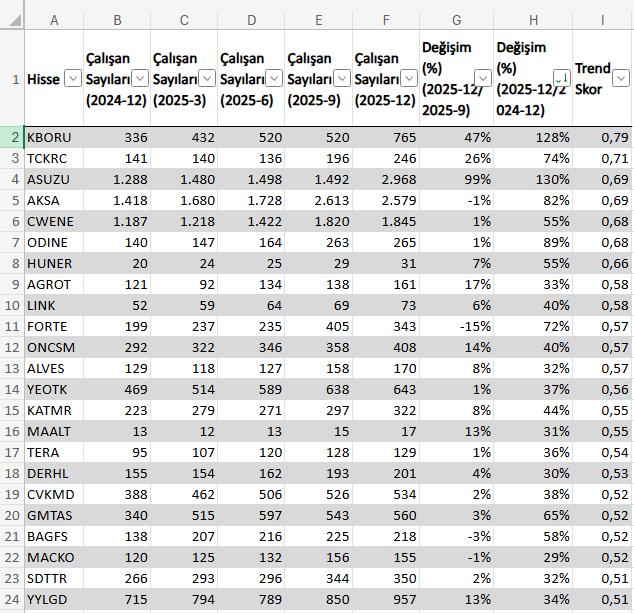Click the GMTAS cell
This screenshot has height=613, width=634.
point(54,516)
